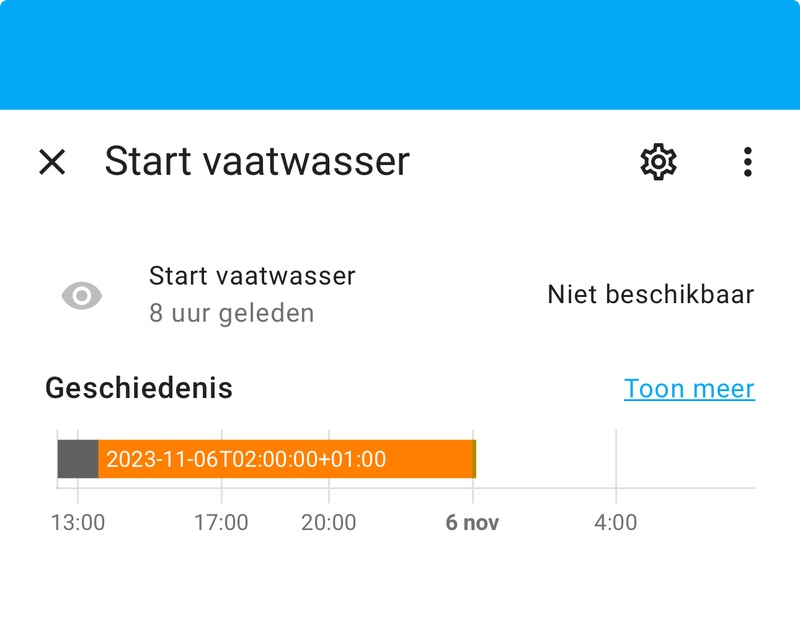The width and height of the screenshot is (800, 641).
Task: Click the Start vaatwasser dialog title
Action: tap(257, 162)
